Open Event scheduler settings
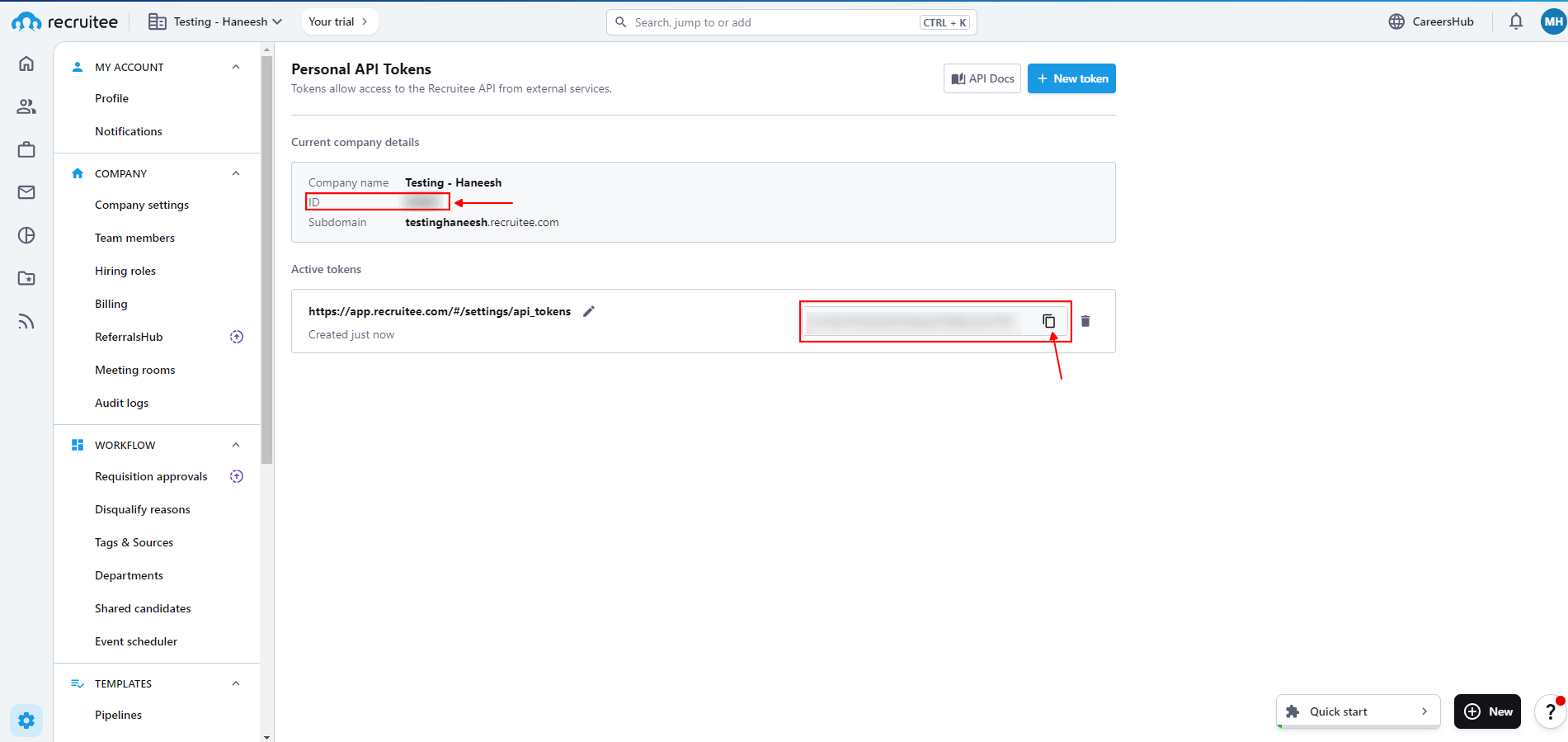Image resolution: width=1568 pixels, height=742 pixels. (136, 641)
